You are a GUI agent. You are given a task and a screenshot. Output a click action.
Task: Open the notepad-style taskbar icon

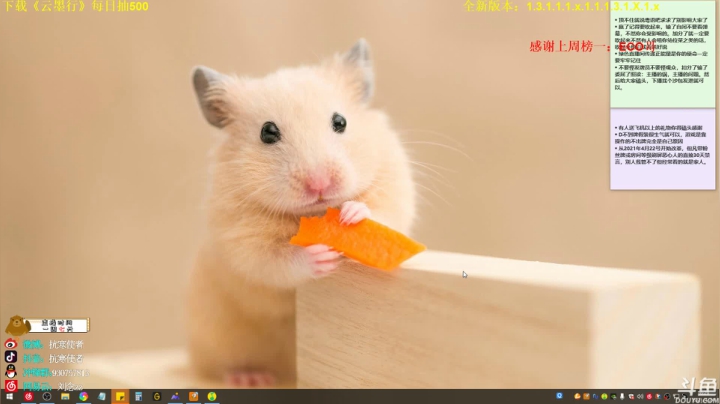coord(101,396)
